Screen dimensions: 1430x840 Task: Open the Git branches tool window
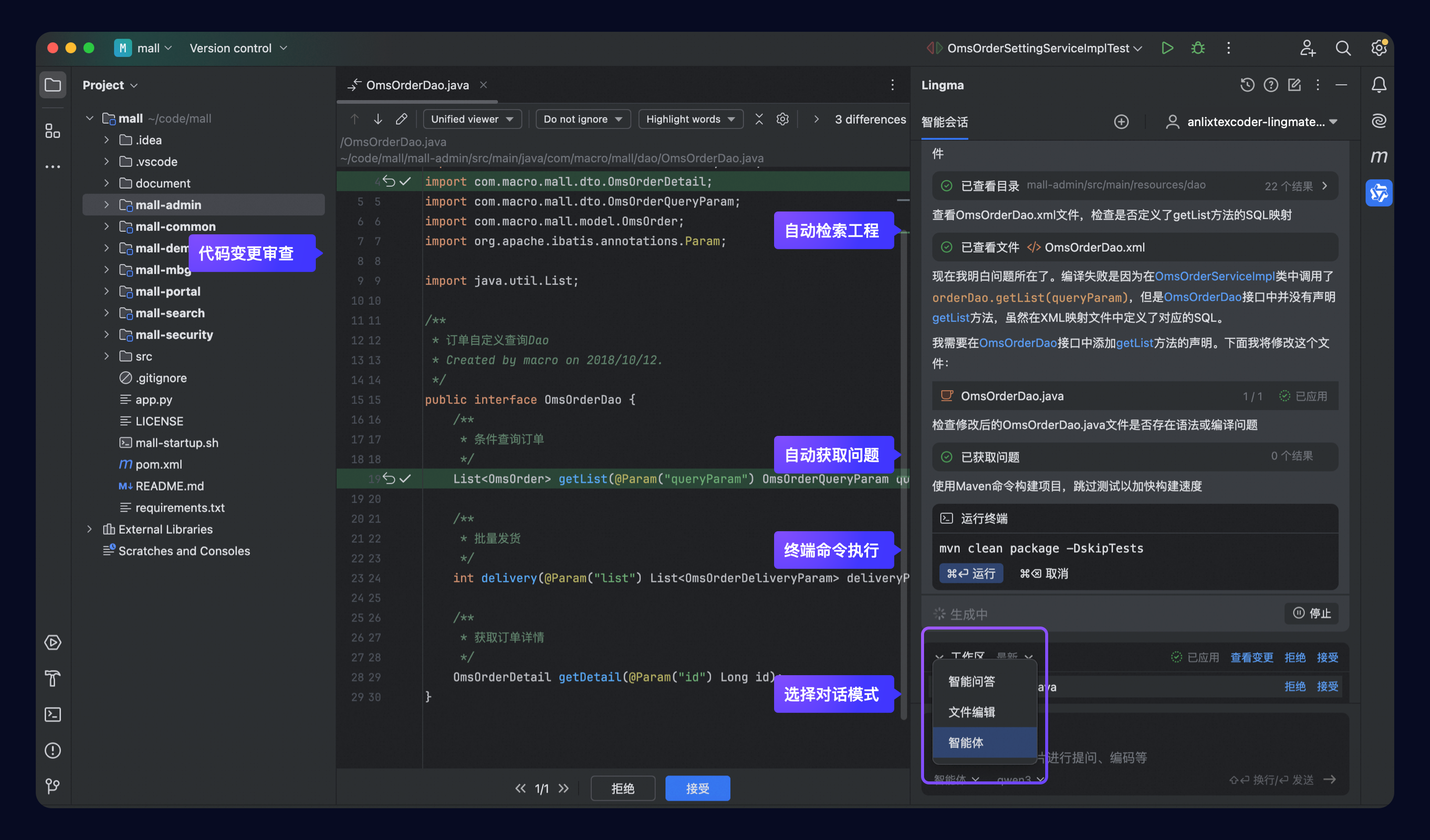(52, 786)
